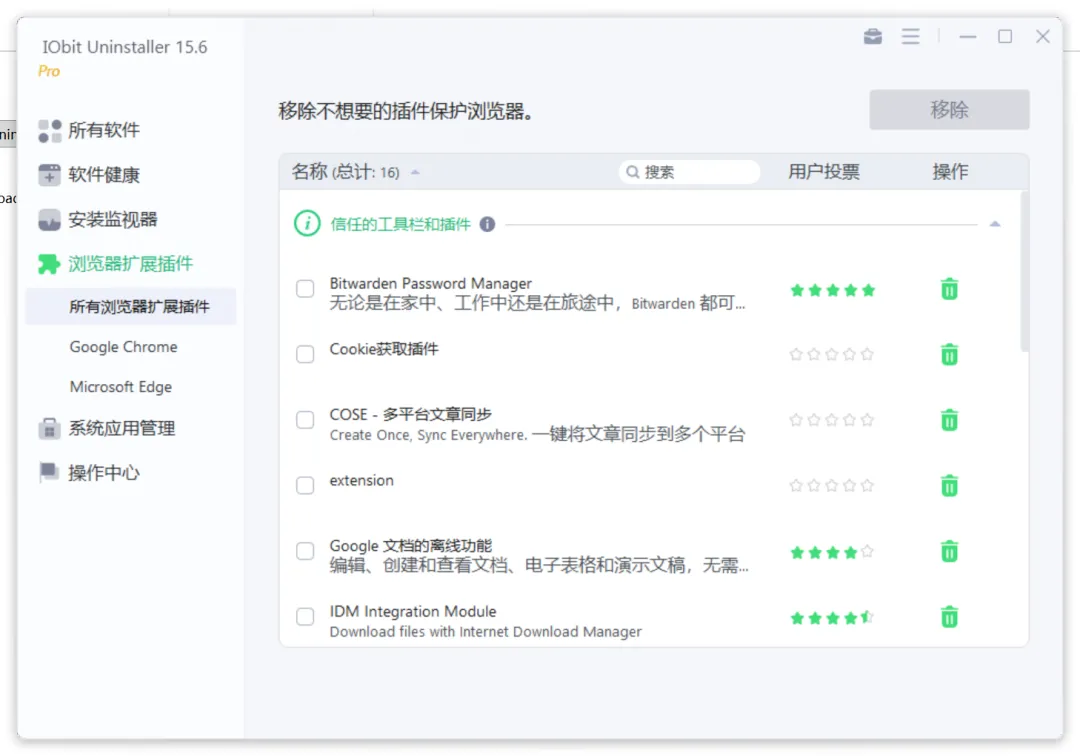The width and height of the screenshot is (1080, 756).
Task: Click the extension list vertical scrollbar
Action: tap(1024, 272)
